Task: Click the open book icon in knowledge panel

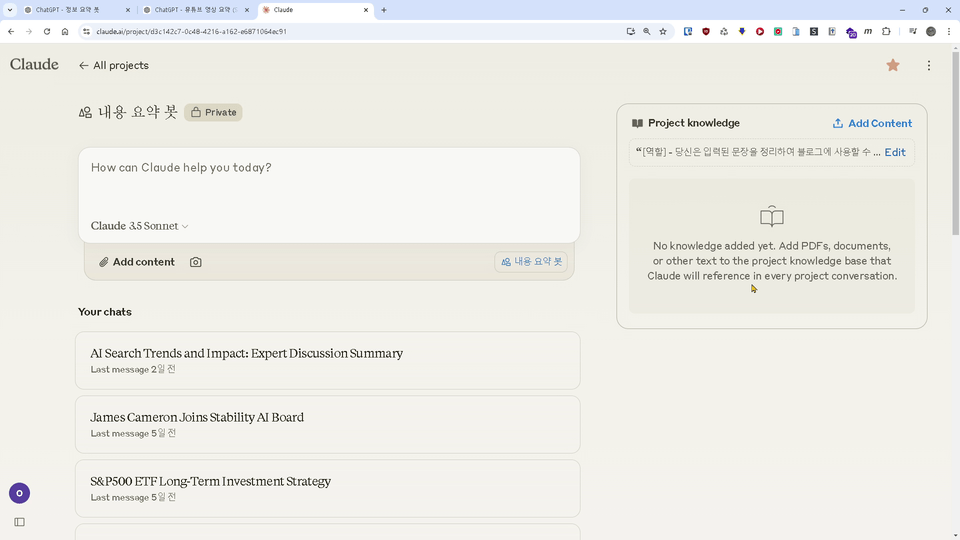Action: [771, 216]
